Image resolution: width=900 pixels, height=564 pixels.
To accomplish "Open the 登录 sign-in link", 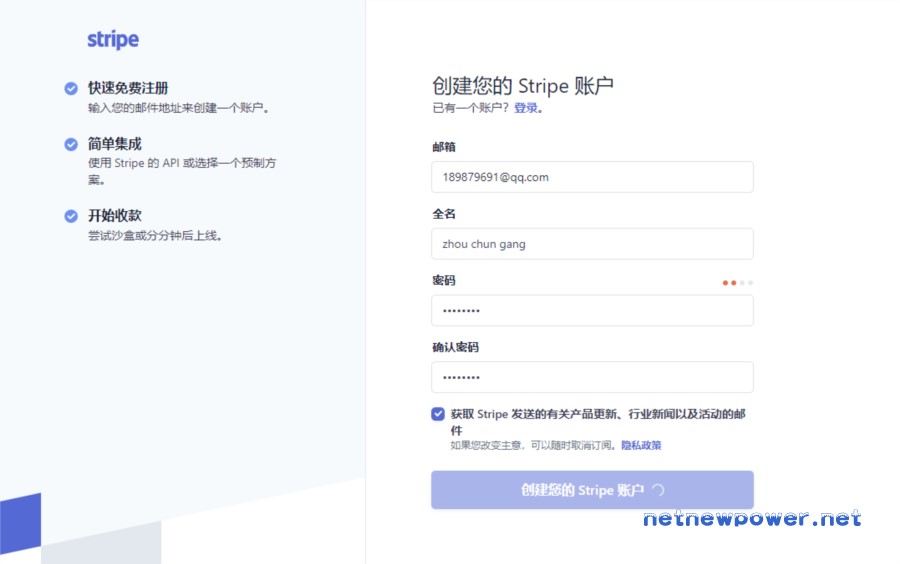I will click(526, 108).
